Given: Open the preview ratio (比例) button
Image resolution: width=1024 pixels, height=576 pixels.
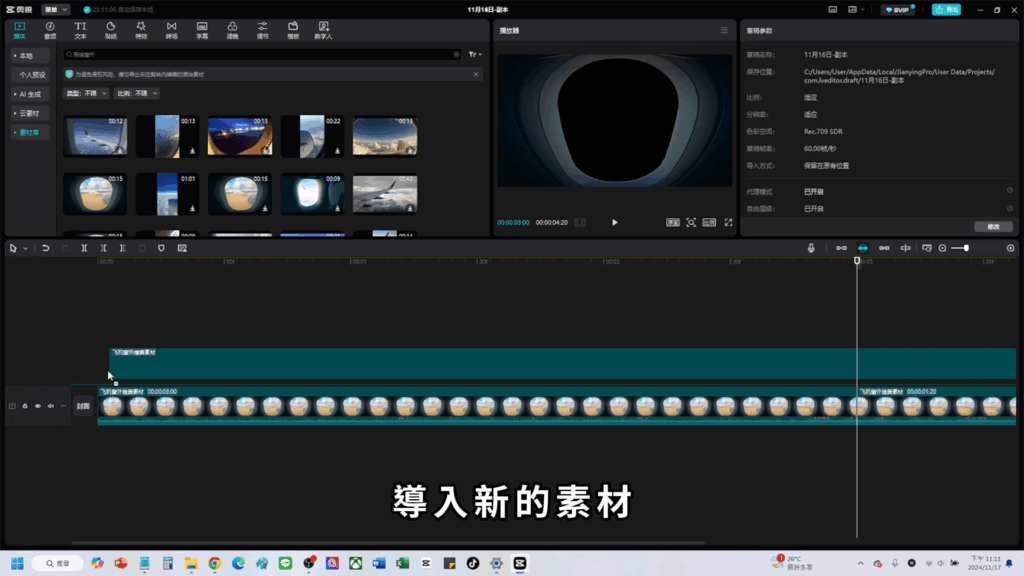Looking at the screenshot, I should (x=709, y=223).
